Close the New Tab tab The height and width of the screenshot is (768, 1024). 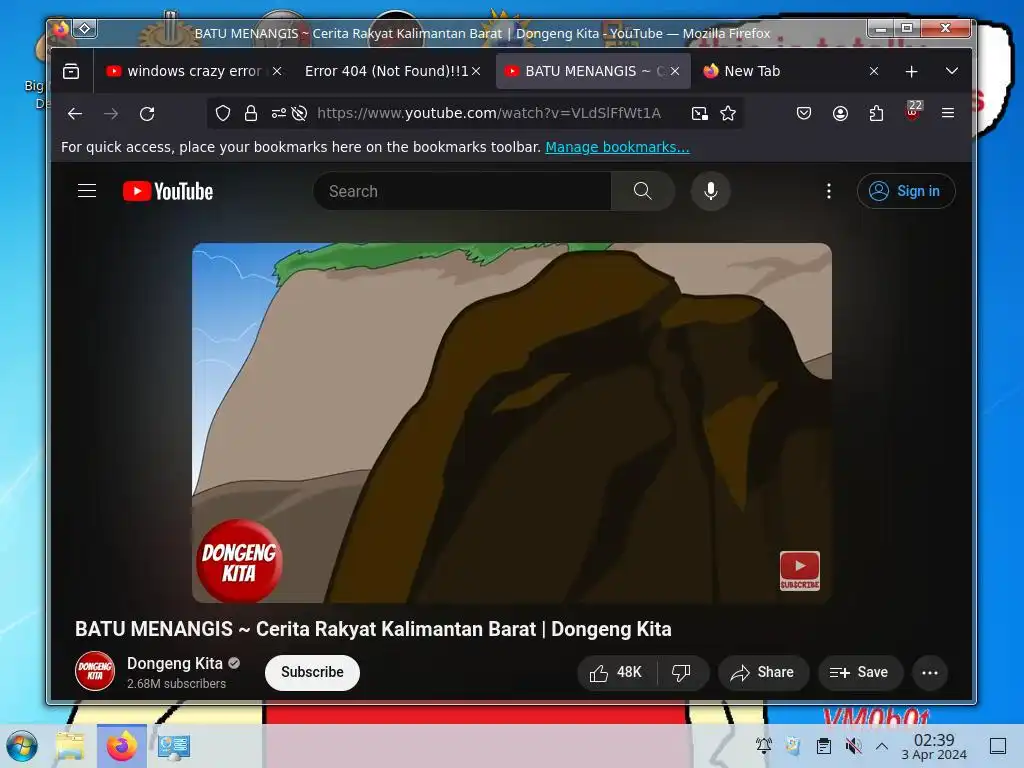874,71
